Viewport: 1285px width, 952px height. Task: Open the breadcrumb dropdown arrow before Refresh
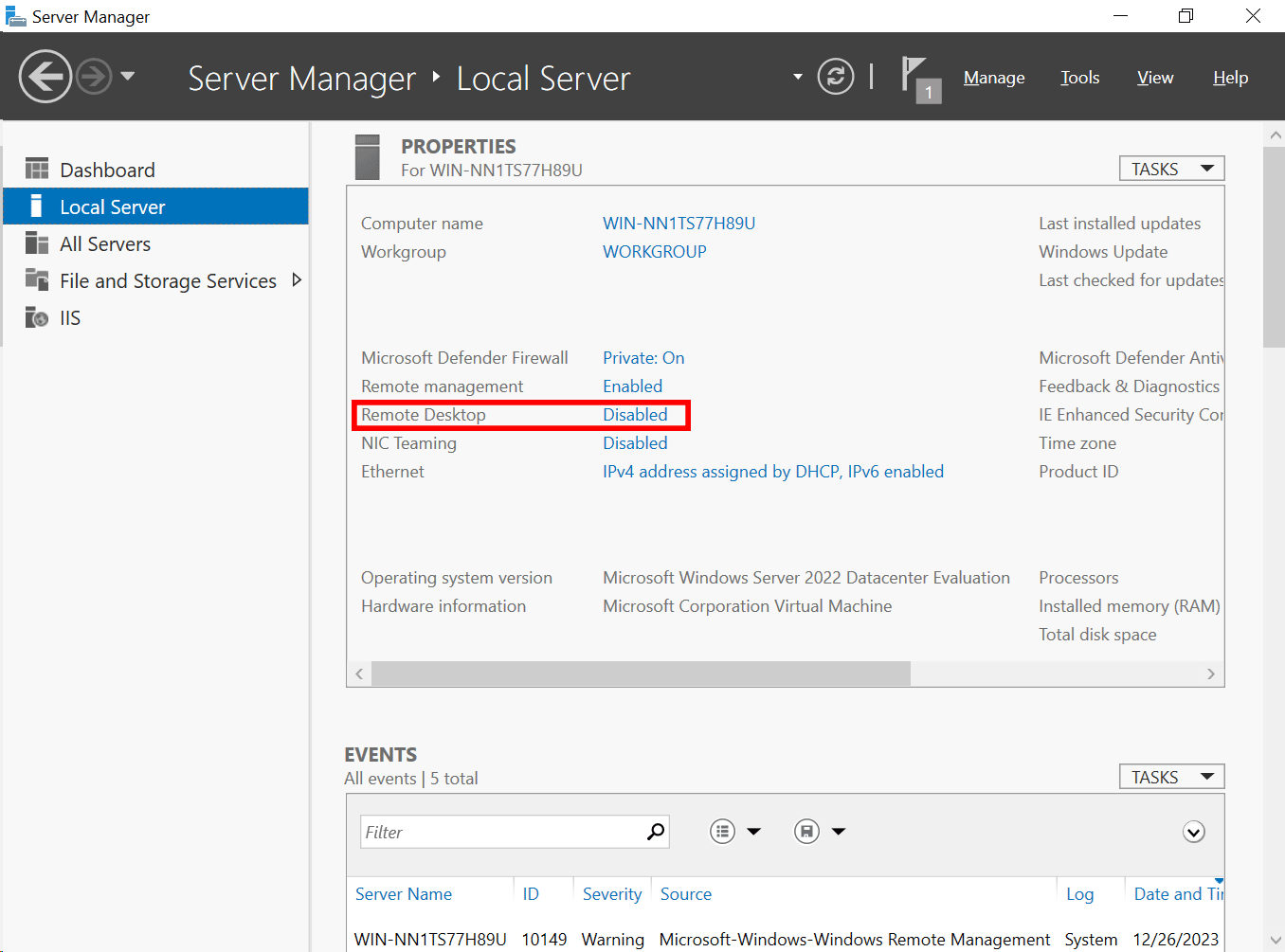click(798, 77)
